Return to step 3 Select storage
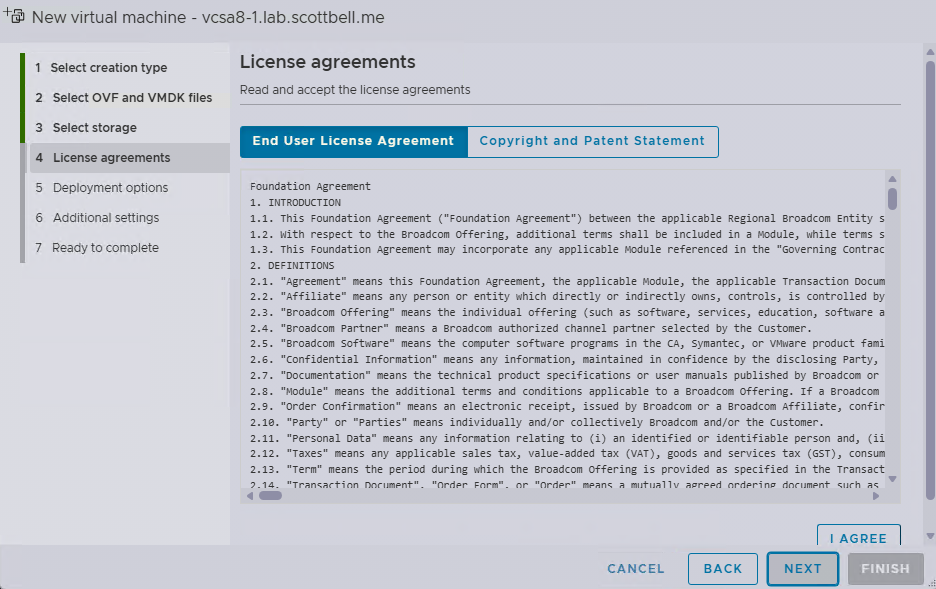This screenshot has width=936, height=589. point(95,128)
